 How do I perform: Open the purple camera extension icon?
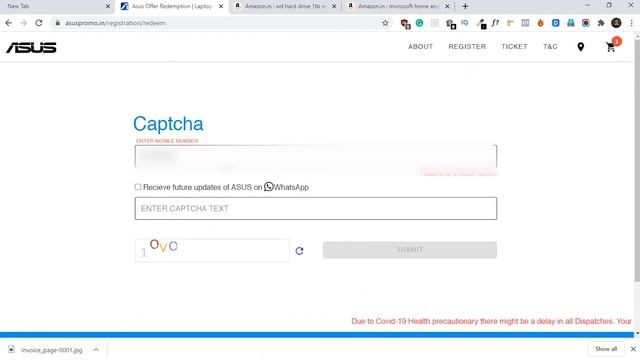coord(586,23)
